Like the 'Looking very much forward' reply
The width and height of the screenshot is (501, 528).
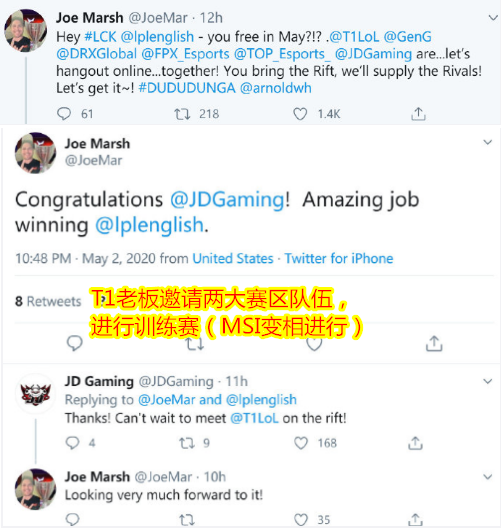tap(301, 520)
